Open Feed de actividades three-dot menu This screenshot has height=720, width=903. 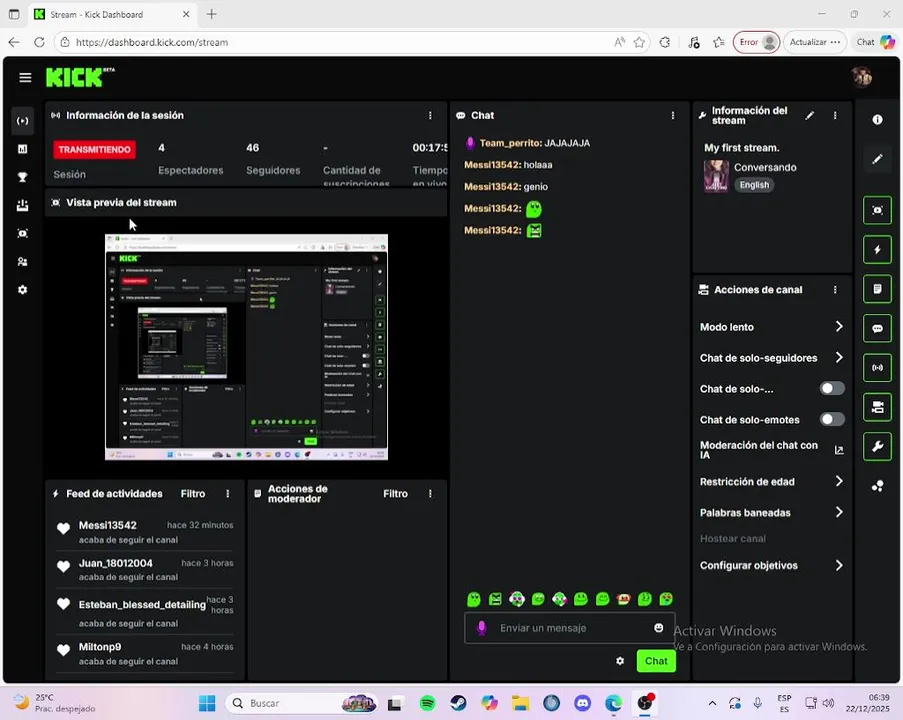point(228,494)
